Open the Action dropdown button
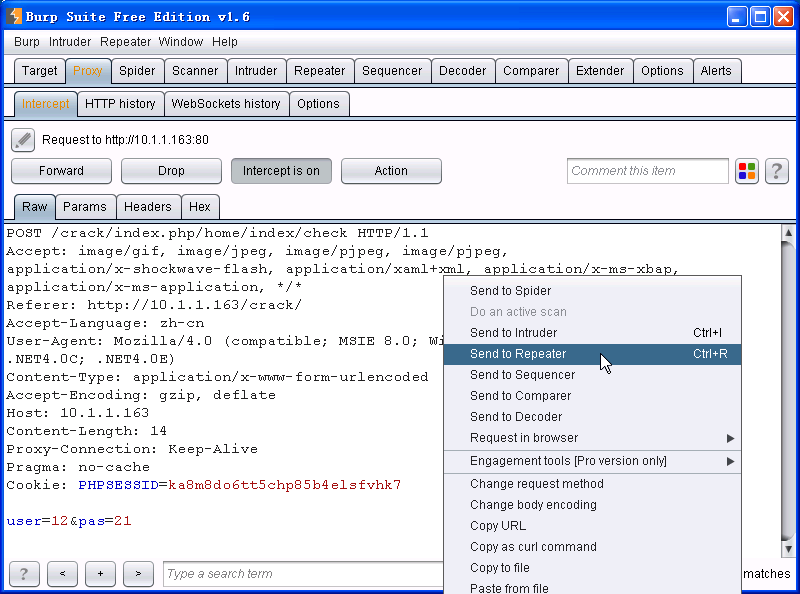 coord(391,171)
